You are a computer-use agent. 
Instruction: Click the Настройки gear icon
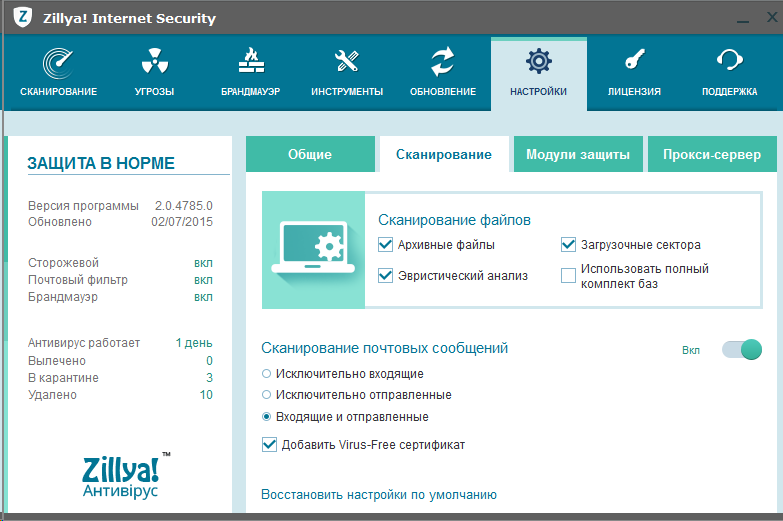click(538, 61)
